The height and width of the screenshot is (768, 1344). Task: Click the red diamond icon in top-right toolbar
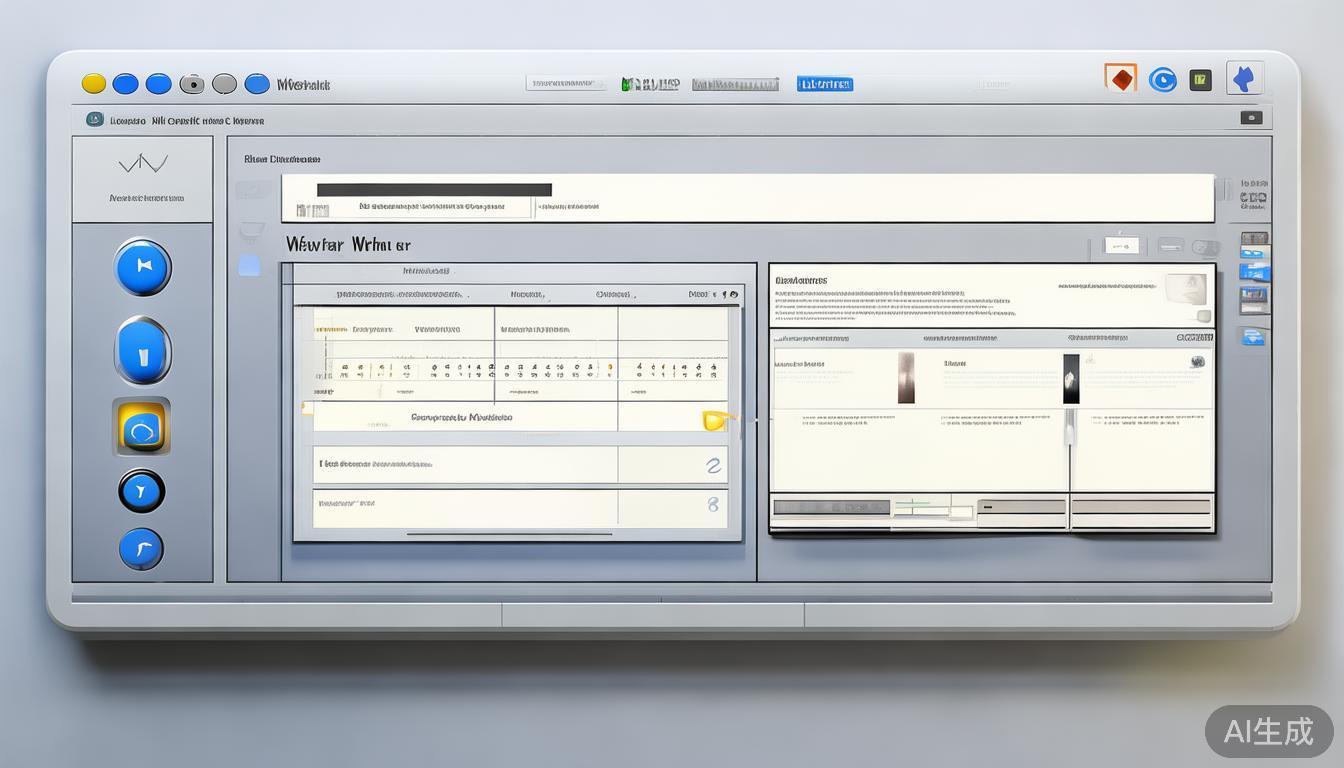click(1120, 79)
